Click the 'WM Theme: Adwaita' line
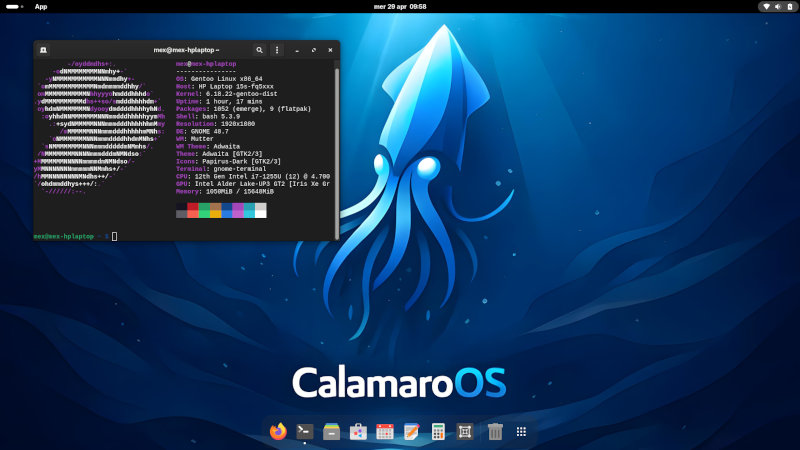Image resolution: width=800 pixels, height=450 pixels. click(x=208, y=146)
